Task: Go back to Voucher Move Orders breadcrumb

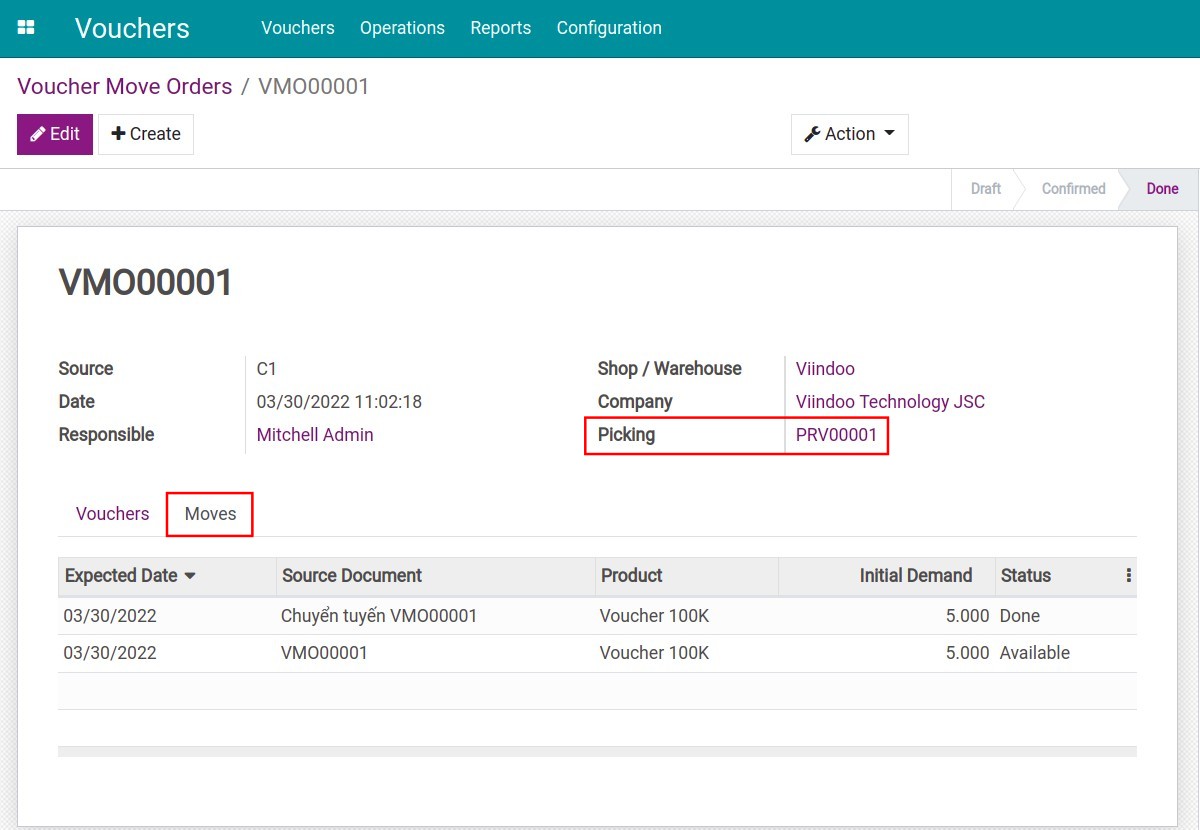Action: [x=125, y=86]
